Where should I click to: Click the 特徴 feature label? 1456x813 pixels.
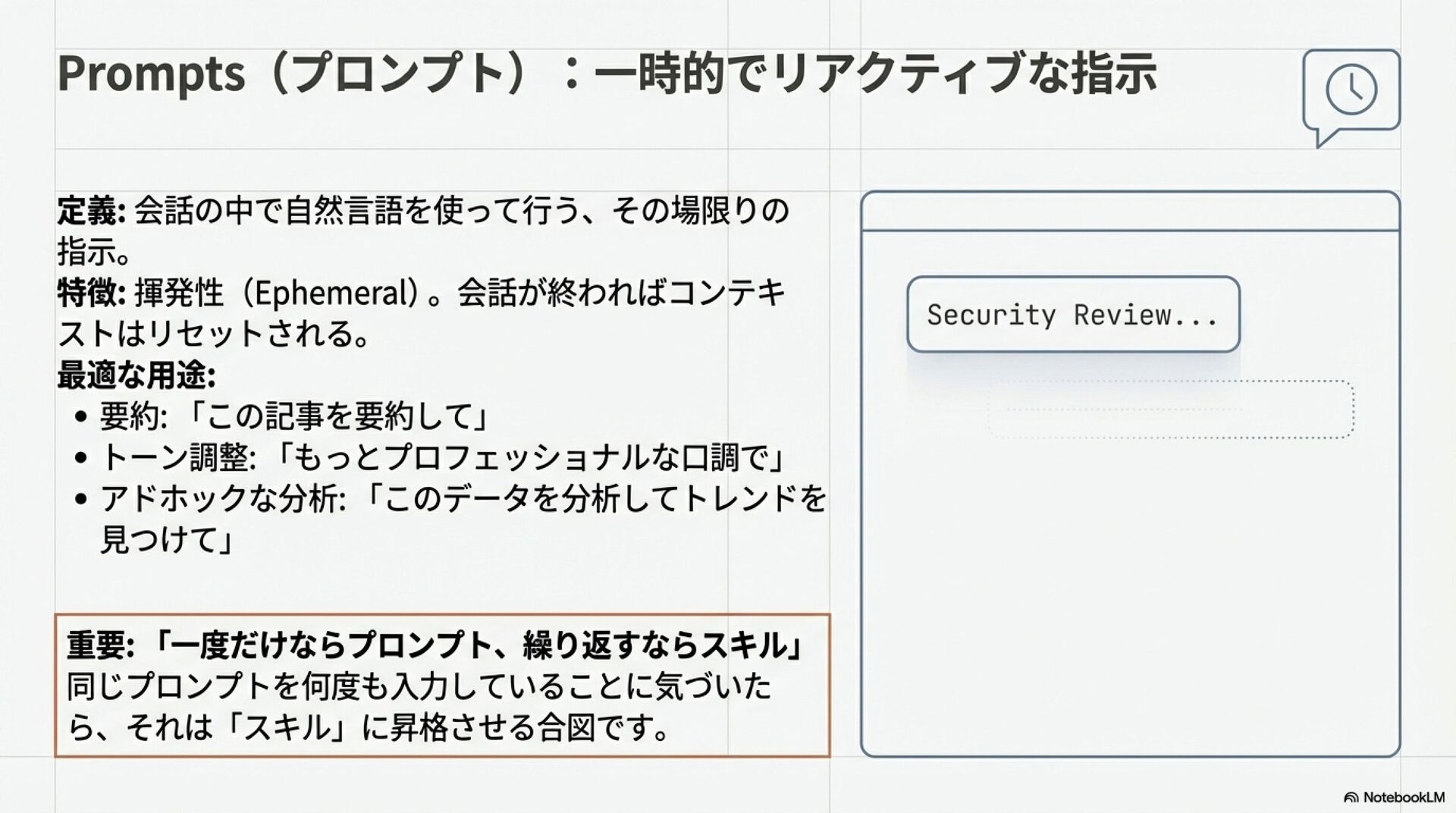(x=91, y=293)
